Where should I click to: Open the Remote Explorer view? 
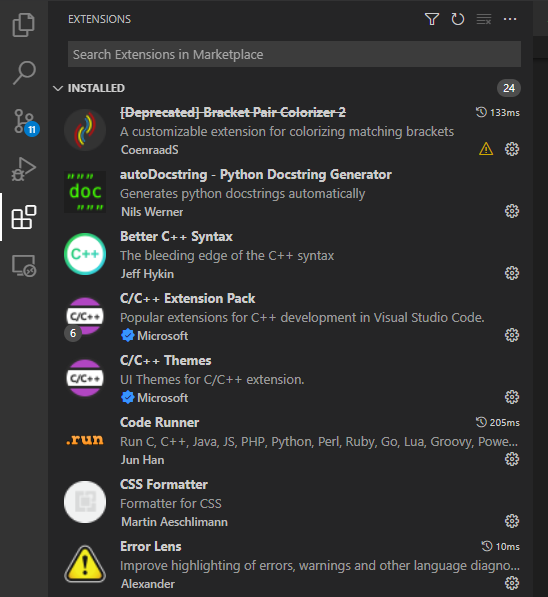pyautogui.click(x=24, y=265)
